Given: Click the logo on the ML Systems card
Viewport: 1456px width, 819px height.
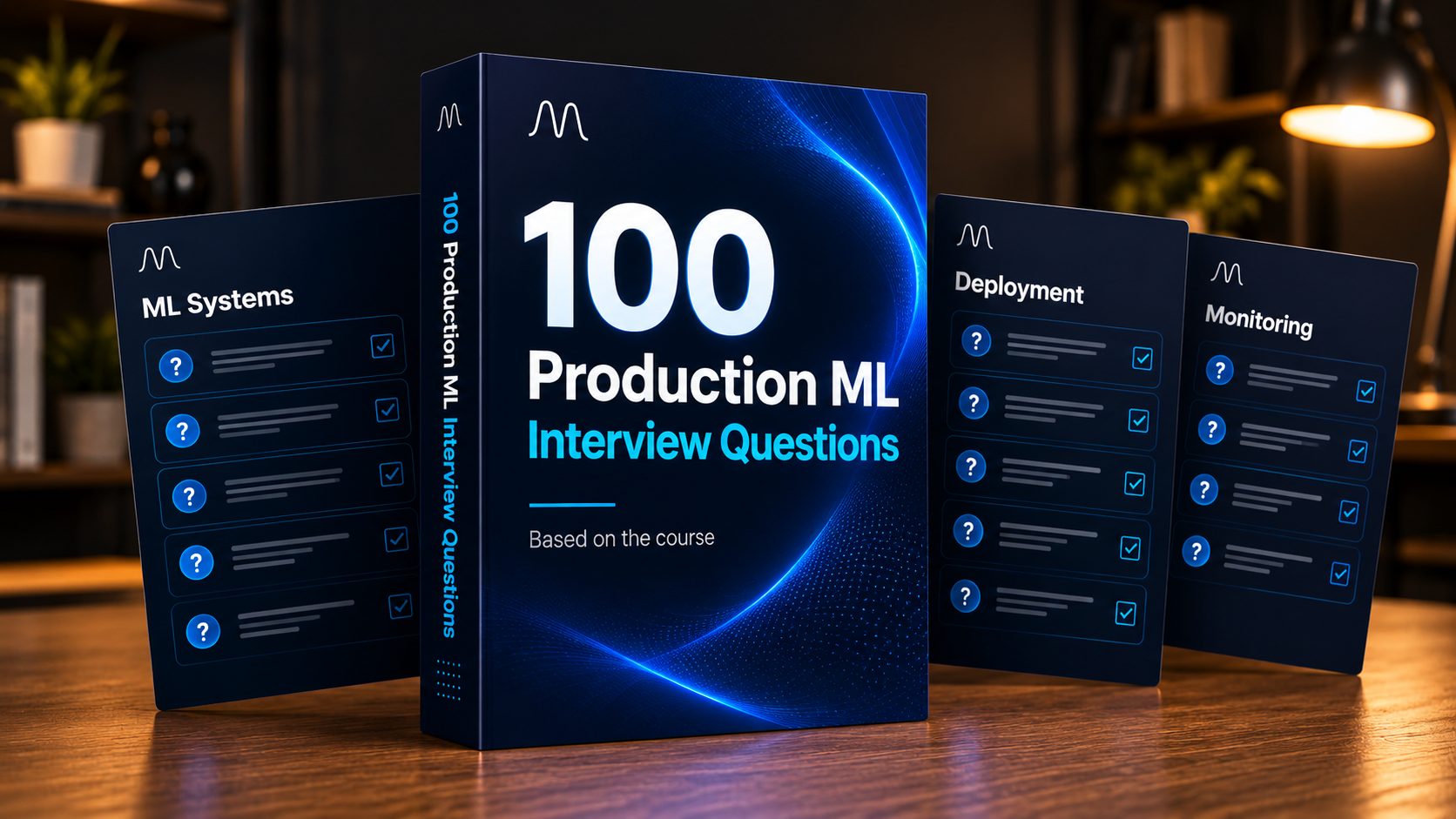Looking at the screenshot, I should pos(159,258).
